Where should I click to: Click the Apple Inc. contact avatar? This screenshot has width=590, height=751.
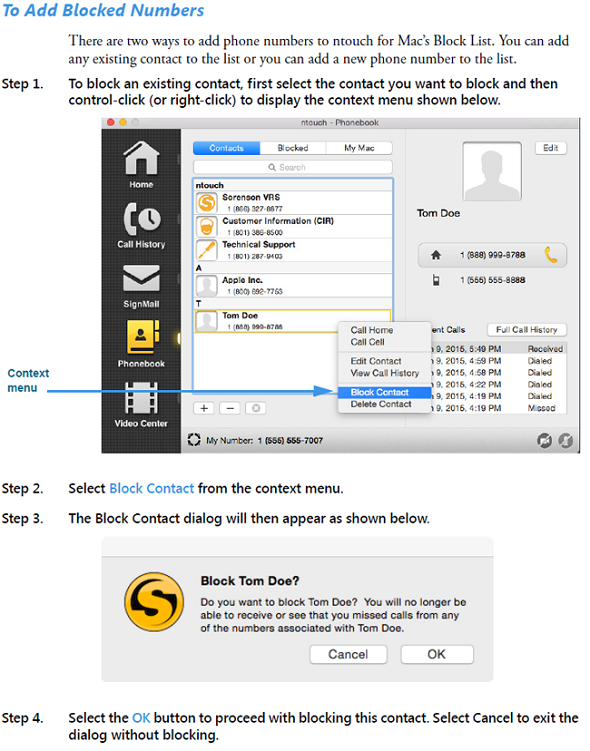207,286
